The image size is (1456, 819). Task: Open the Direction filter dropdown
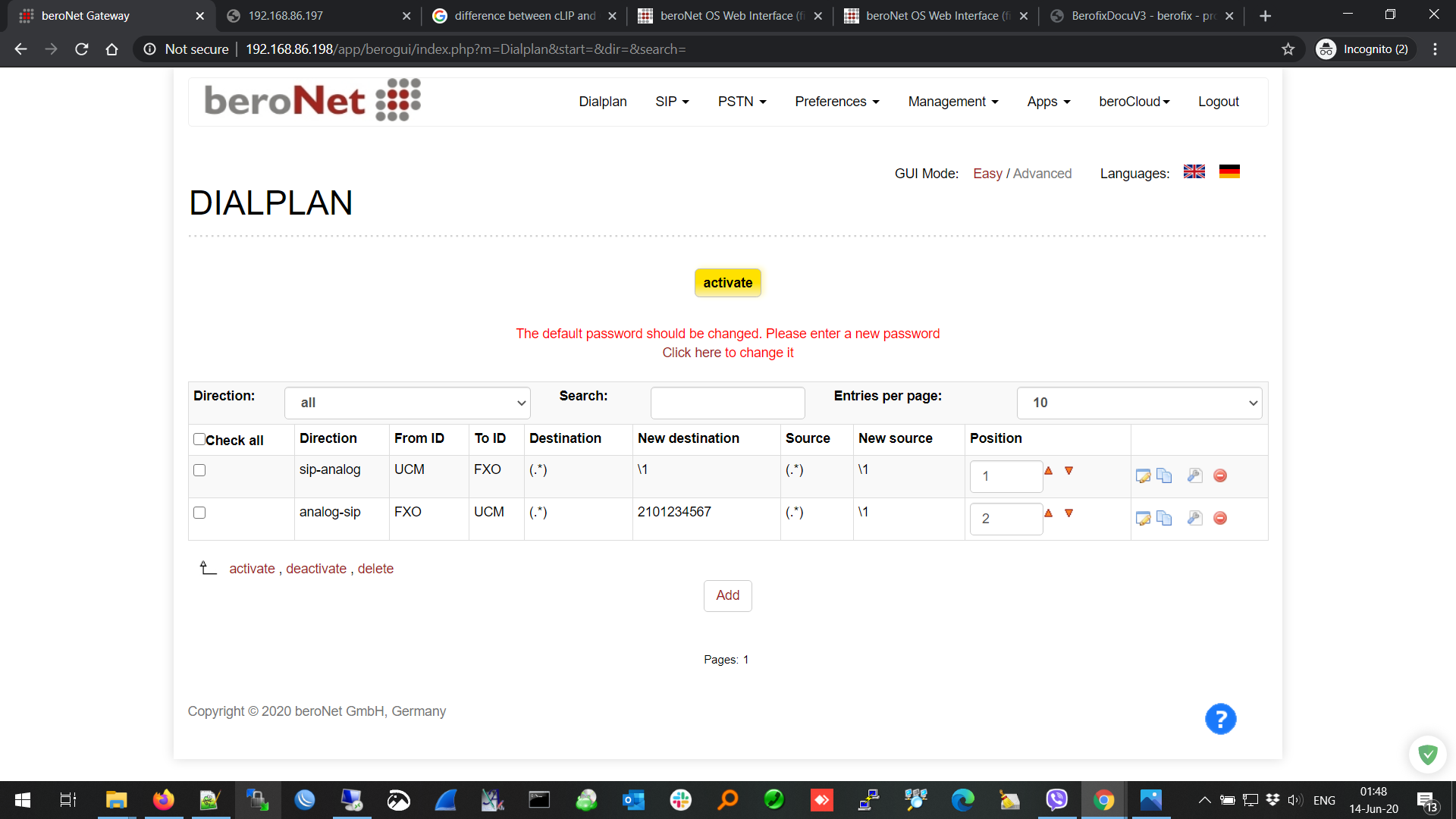tap(407, 403)
